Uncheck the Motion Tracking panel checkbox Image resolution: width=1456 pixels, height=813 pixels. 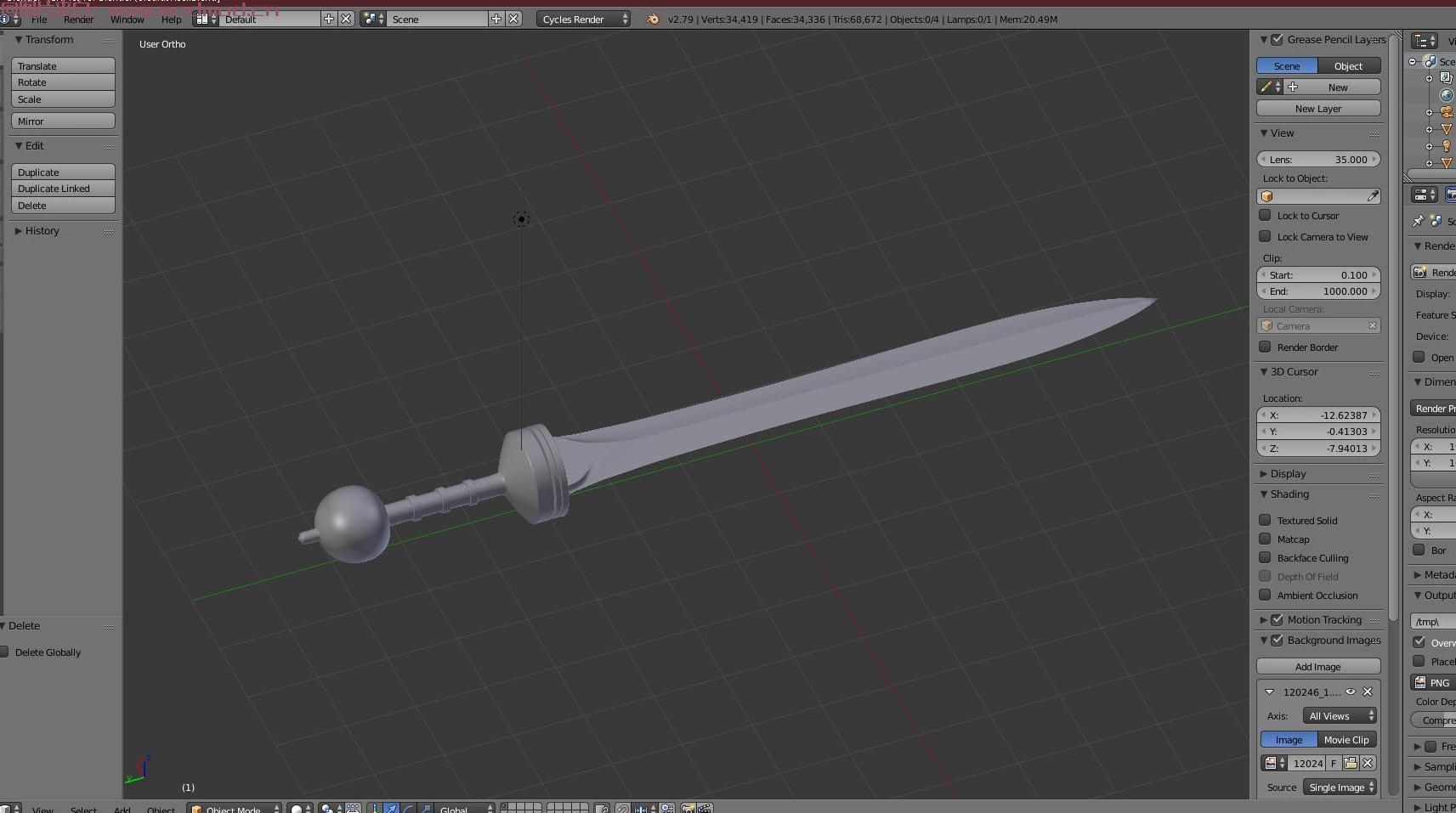[1277, 620]
